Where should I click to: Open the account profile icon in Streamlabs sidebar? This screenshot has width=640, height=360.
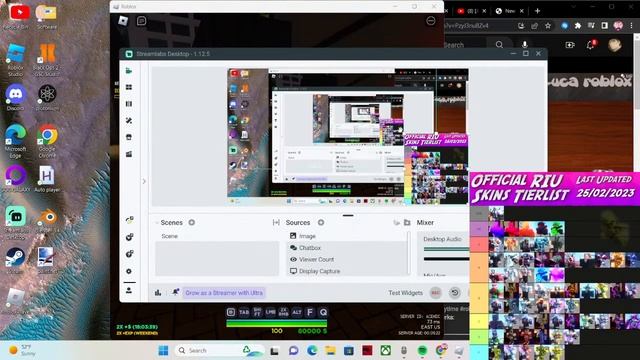[129, 290]
